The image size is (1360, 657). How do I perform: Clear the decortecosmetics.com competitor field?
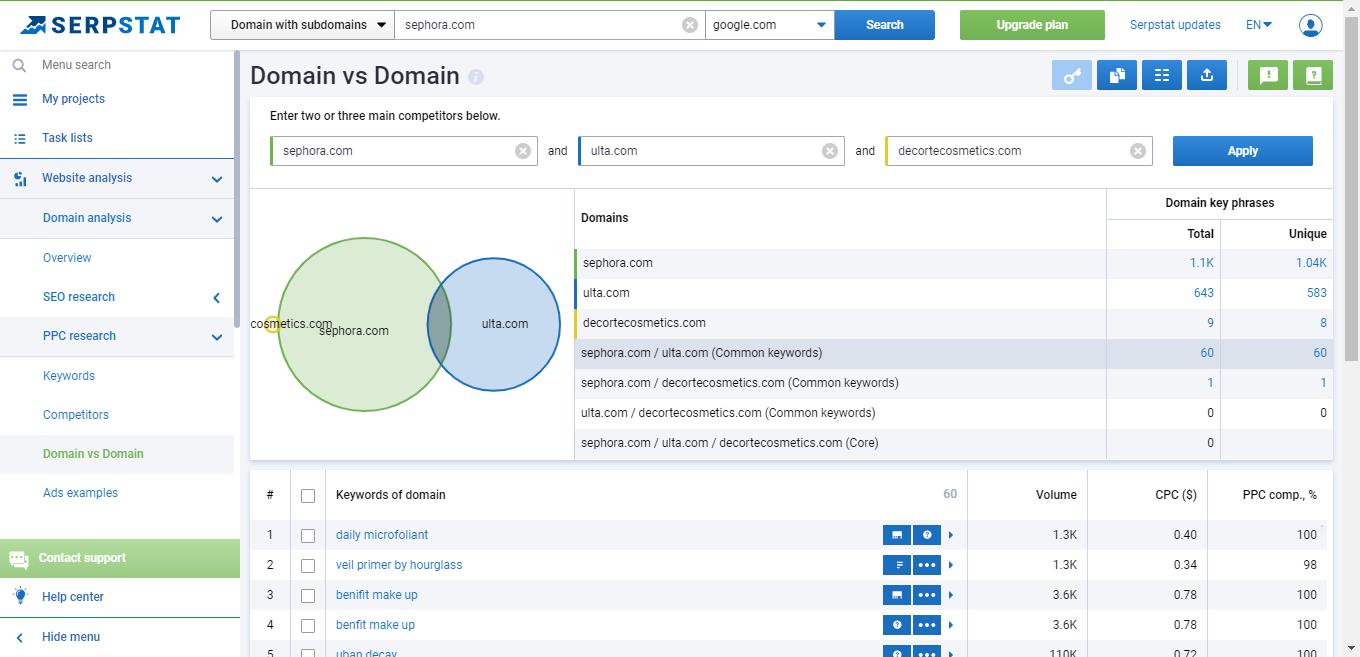1138,151
